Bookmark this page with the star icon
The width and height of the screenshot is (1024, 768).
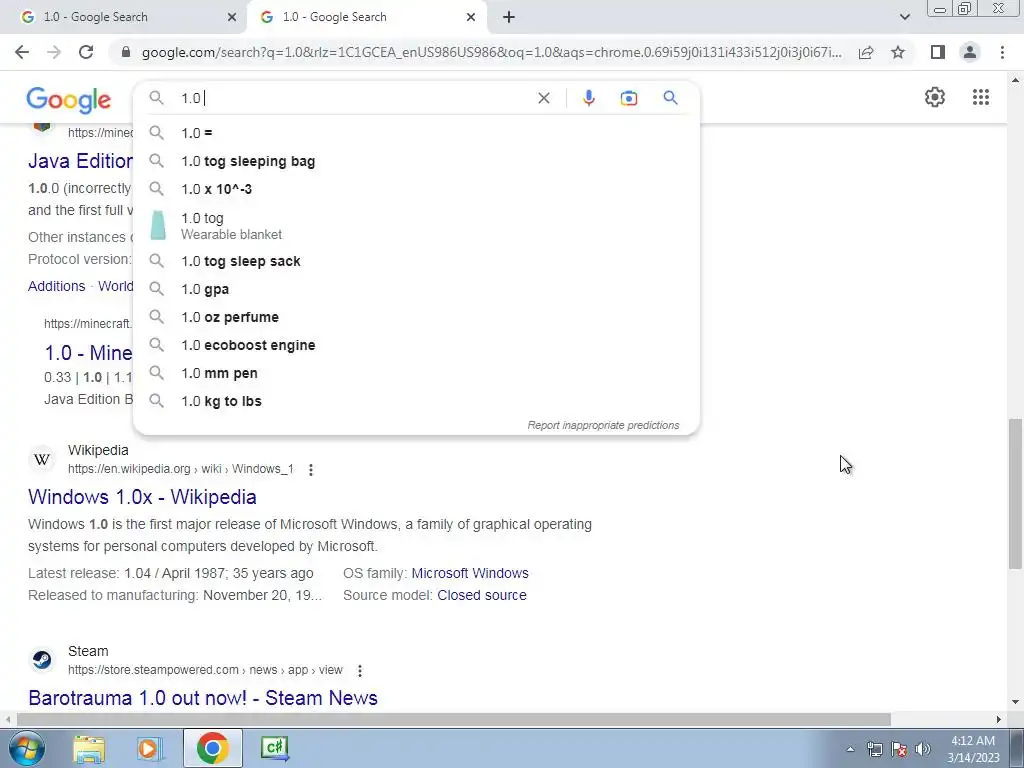(x=898, y=52)
